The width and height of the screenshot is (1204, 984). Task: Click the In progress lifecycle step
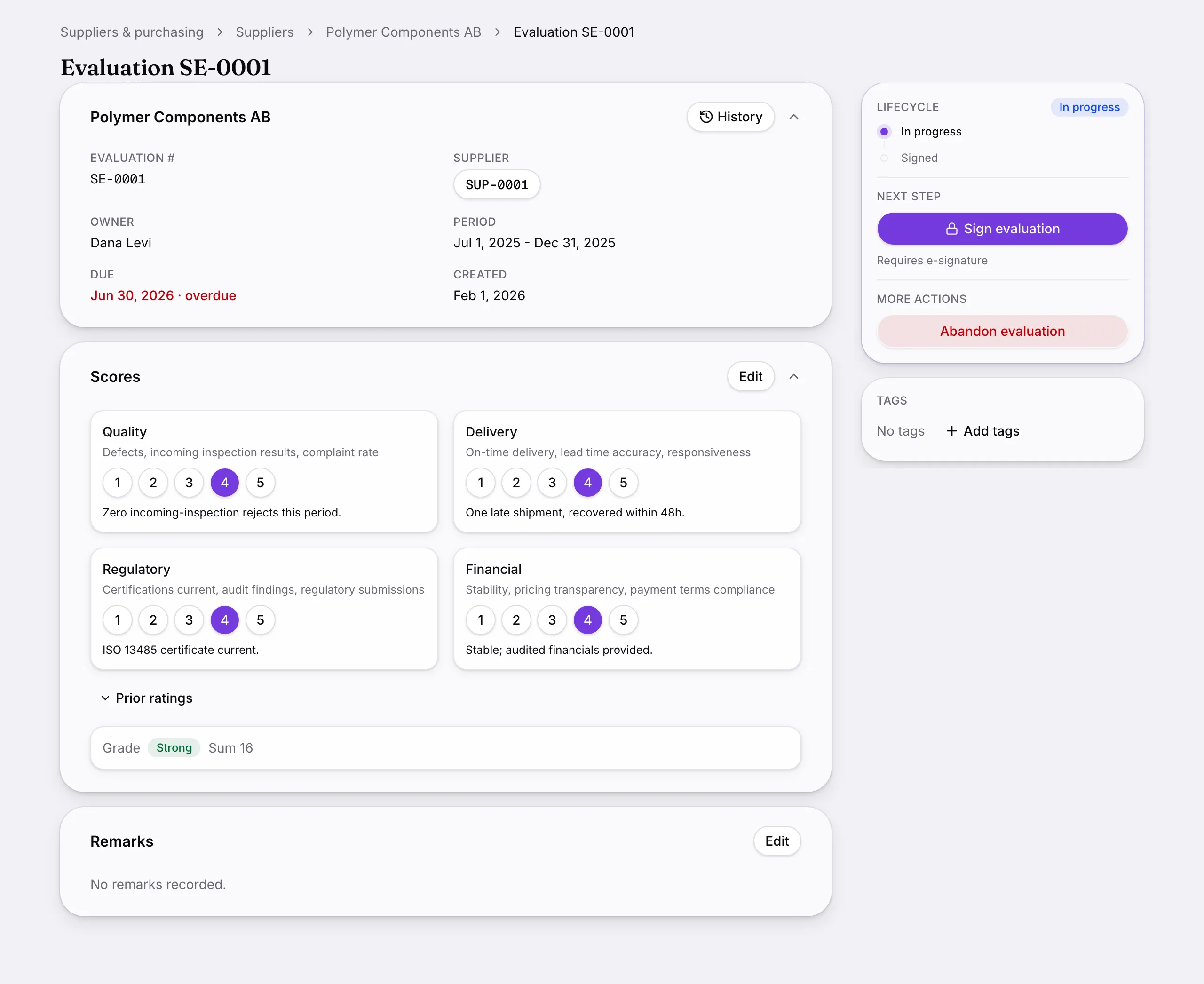[919, 132]
